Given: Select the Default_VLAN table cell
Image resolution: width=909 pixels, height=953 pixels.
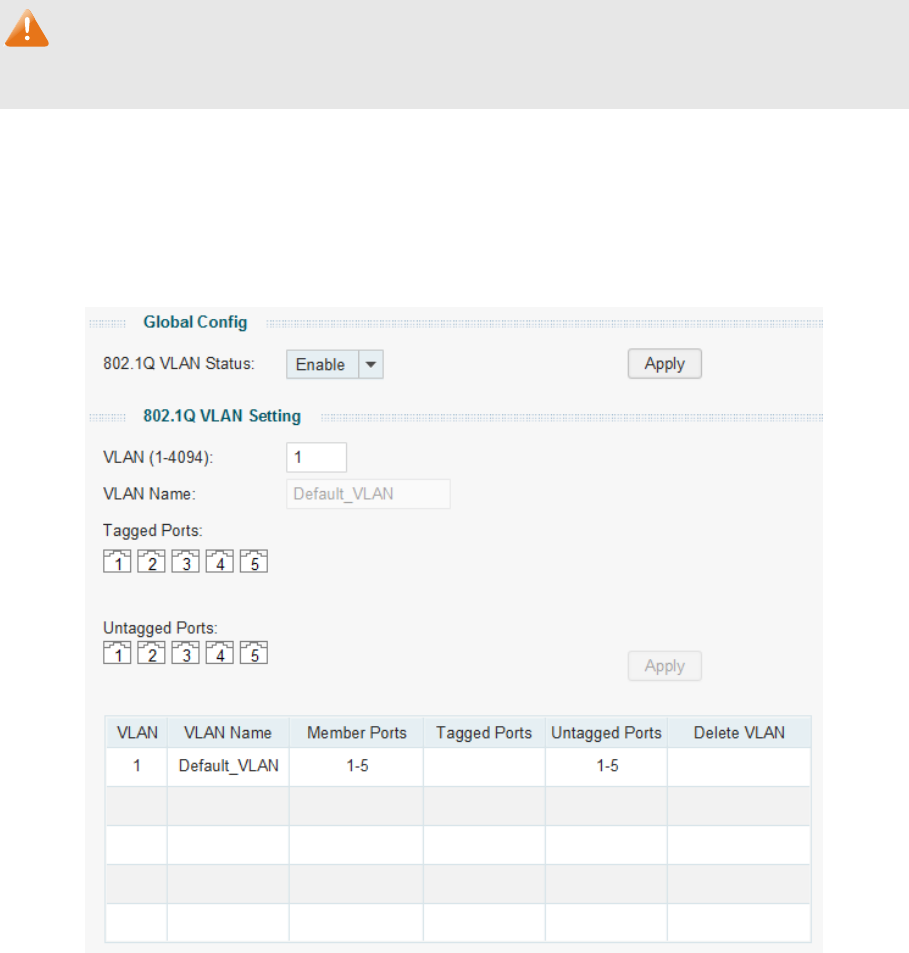Looking at the screenshot, I should coord(228,766).
